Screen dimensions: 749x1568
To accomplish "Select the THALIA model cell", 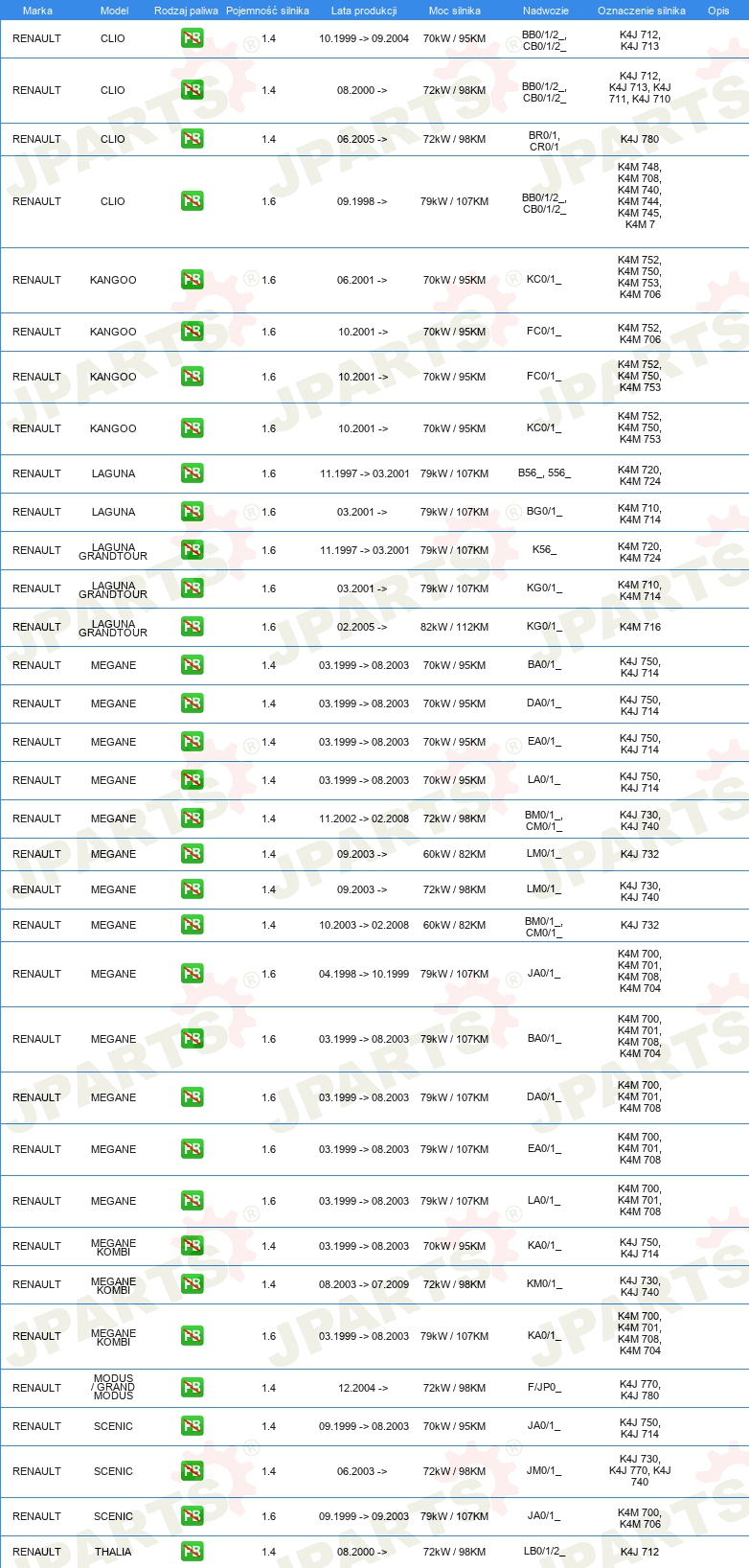I will (113, 1553).
